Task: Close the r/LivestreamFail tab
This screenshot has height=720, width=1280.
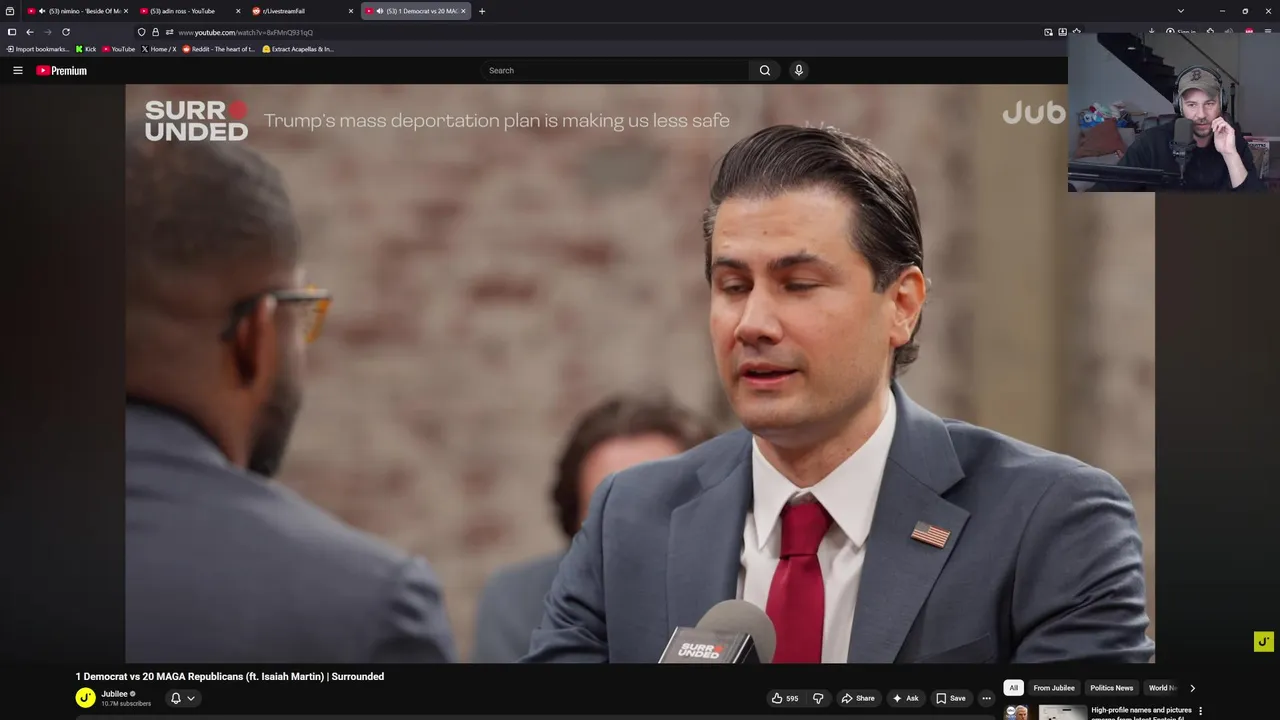Action: tap(351, 11)
